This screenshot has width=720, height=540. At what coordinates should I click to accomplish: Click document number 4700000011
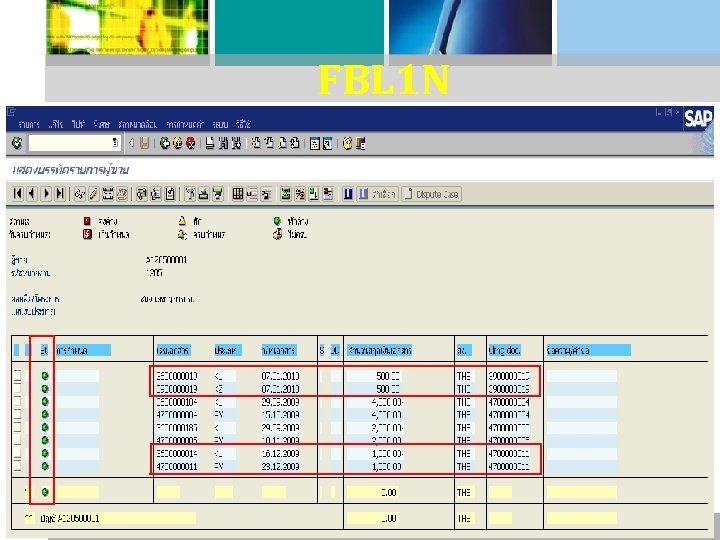tap(177, 466)
